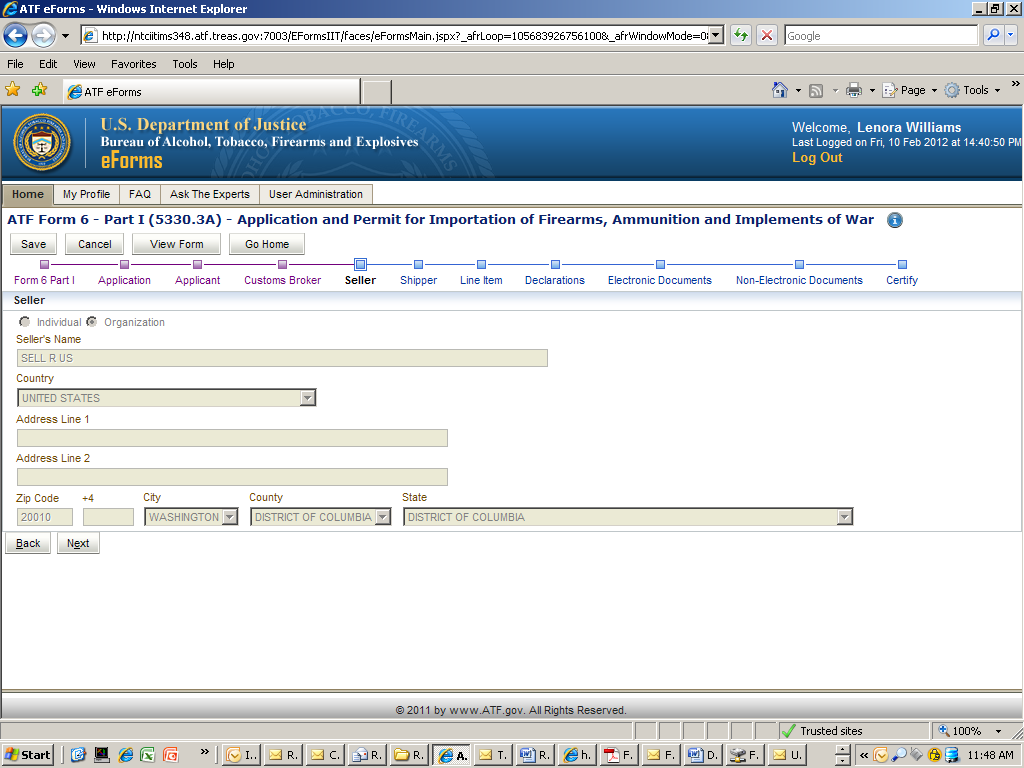This screenshot has width=1024, height=768.
Task: Click the Go Home button
Action: [x=266, y=244]
